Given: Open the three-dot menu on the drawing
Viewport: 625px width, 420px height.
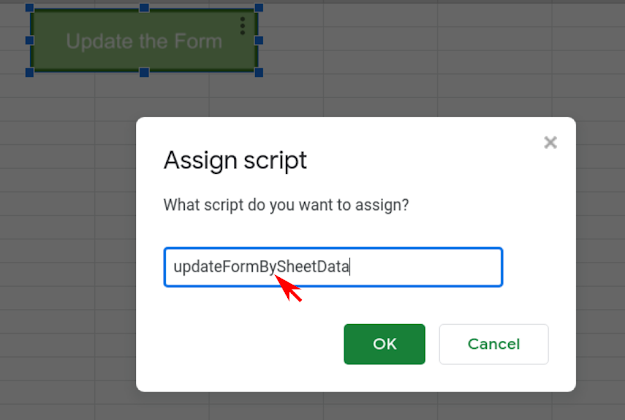Looking at the screenshot, I should [242, 25].
